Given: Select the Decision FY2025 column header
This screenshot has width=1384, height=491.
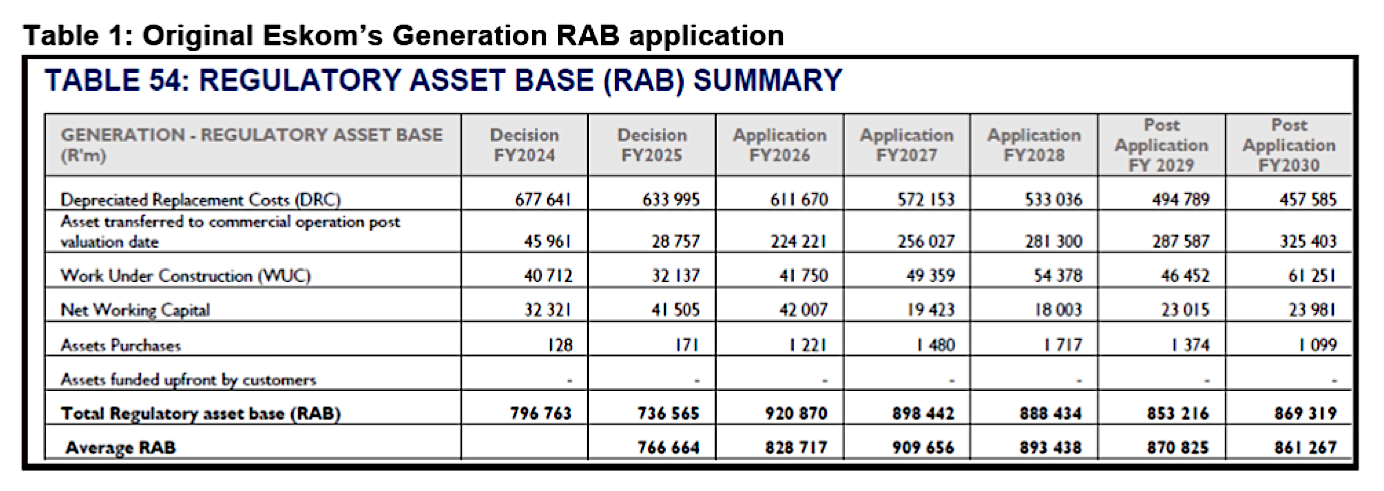Looking at the screenshot, I should [x=652, y=145].
